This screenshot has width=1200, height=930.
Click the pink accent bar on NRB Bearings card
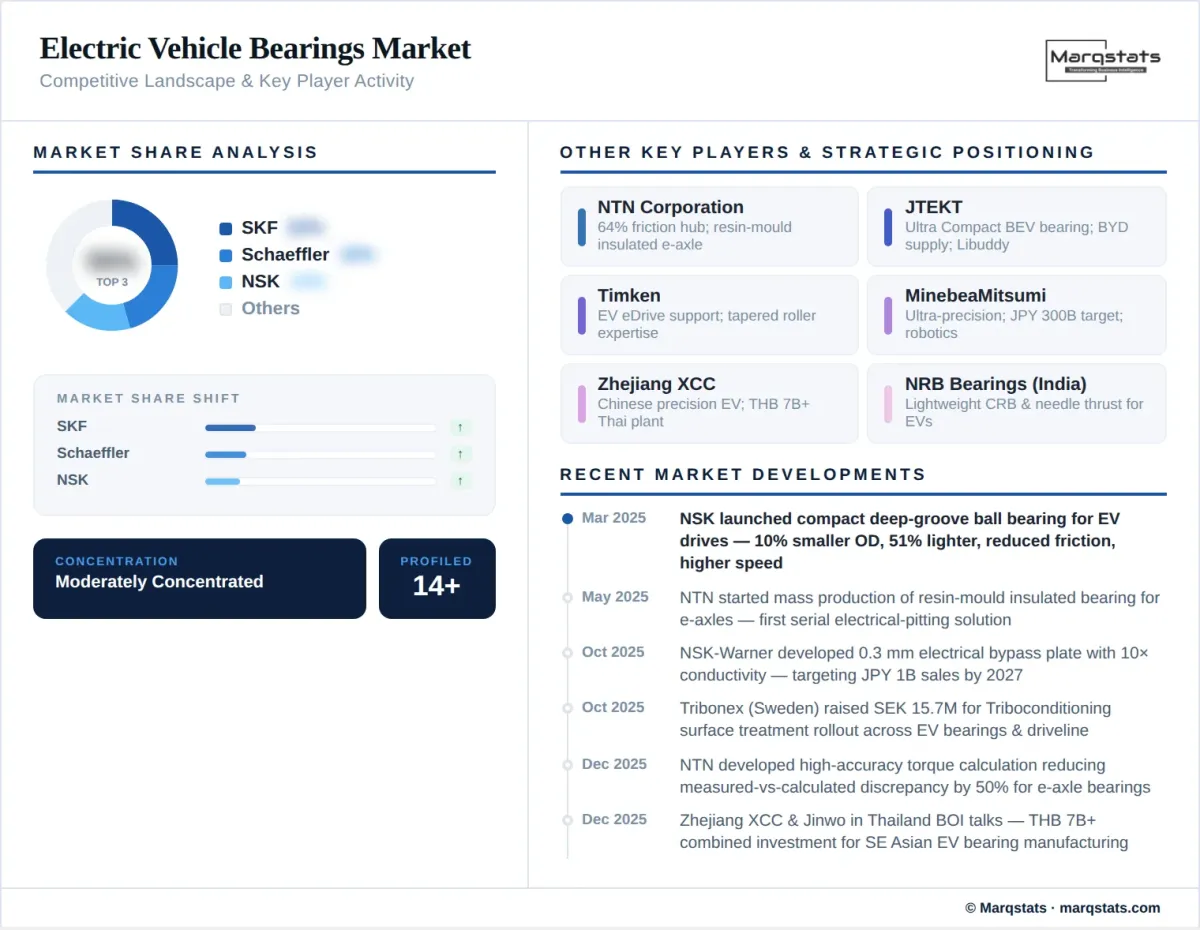[889, 403]
